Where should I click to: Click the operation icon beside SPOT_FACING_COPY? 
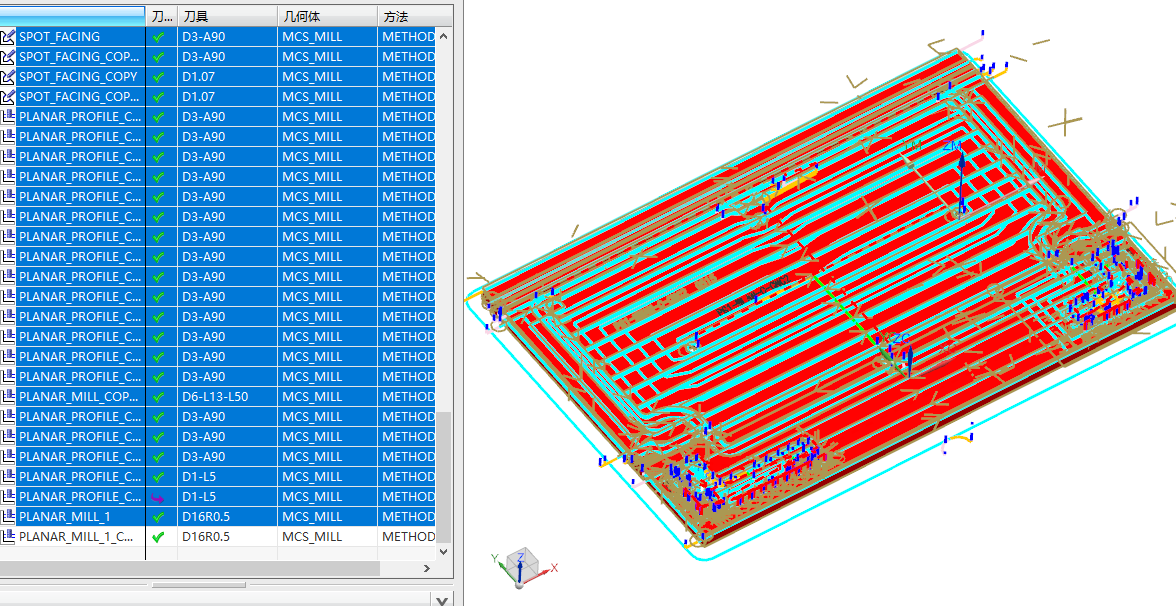[8, 76]
